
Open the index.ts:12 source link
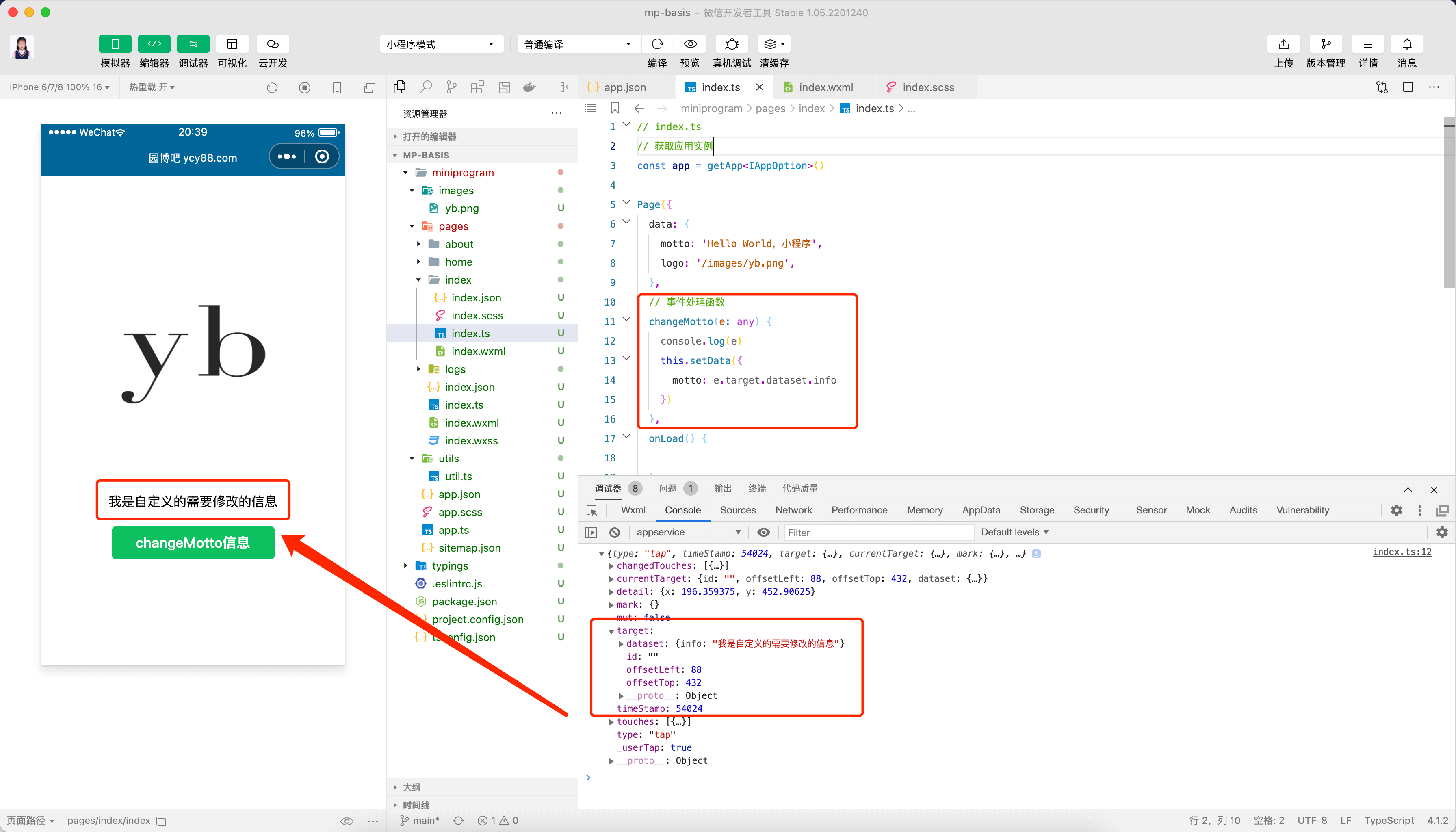[x=1402, y=552]
